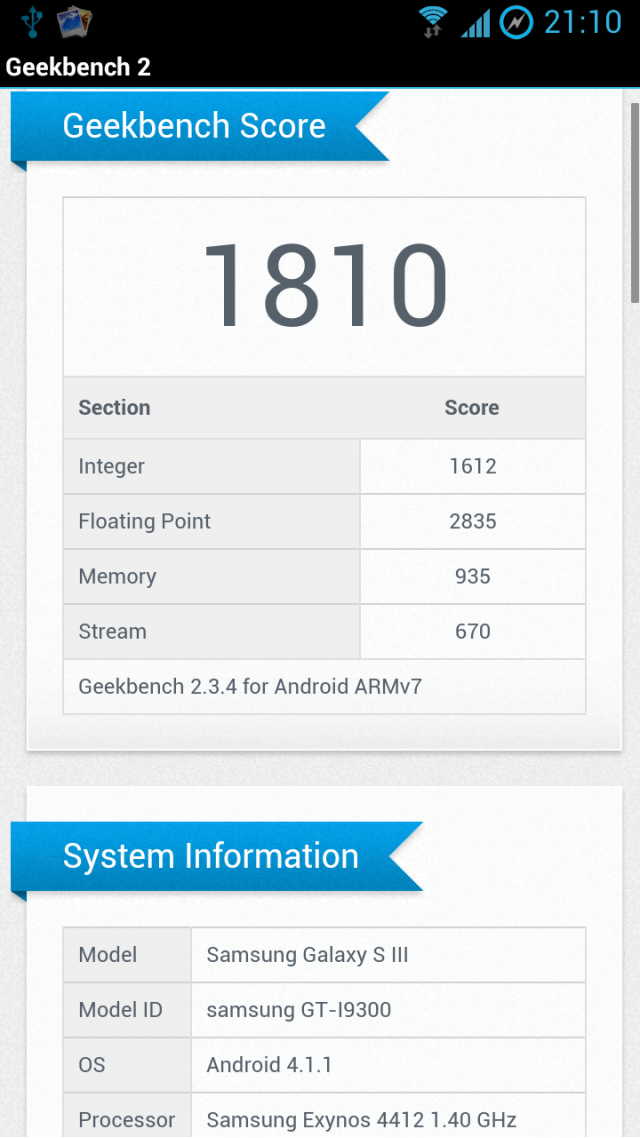Viewport: 640px width, 1138px height.
Task: Tap the Model label cell
Action: point(127,954)
